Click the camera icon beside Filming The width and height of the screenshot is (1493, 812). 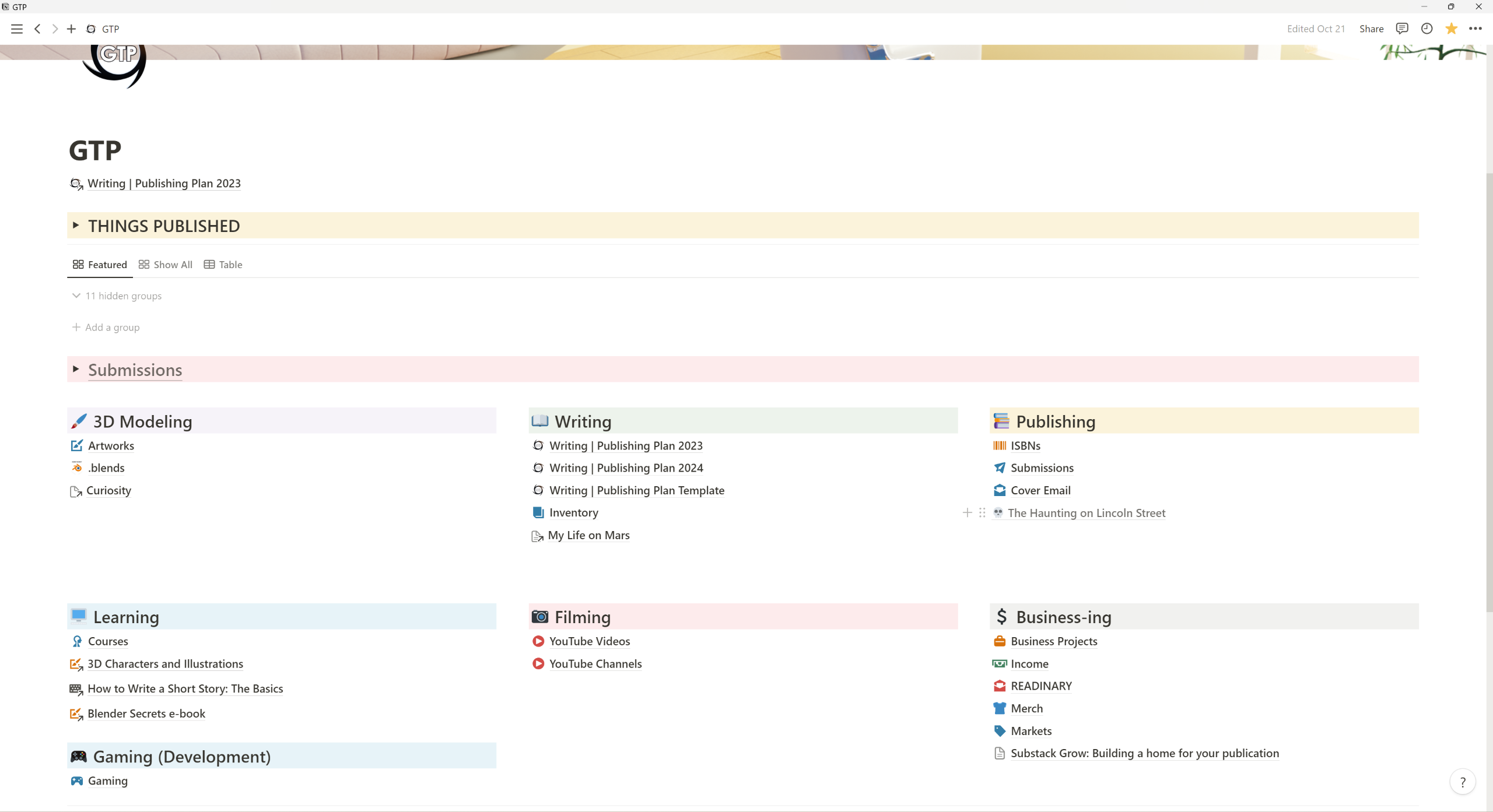tap(540, 616)
